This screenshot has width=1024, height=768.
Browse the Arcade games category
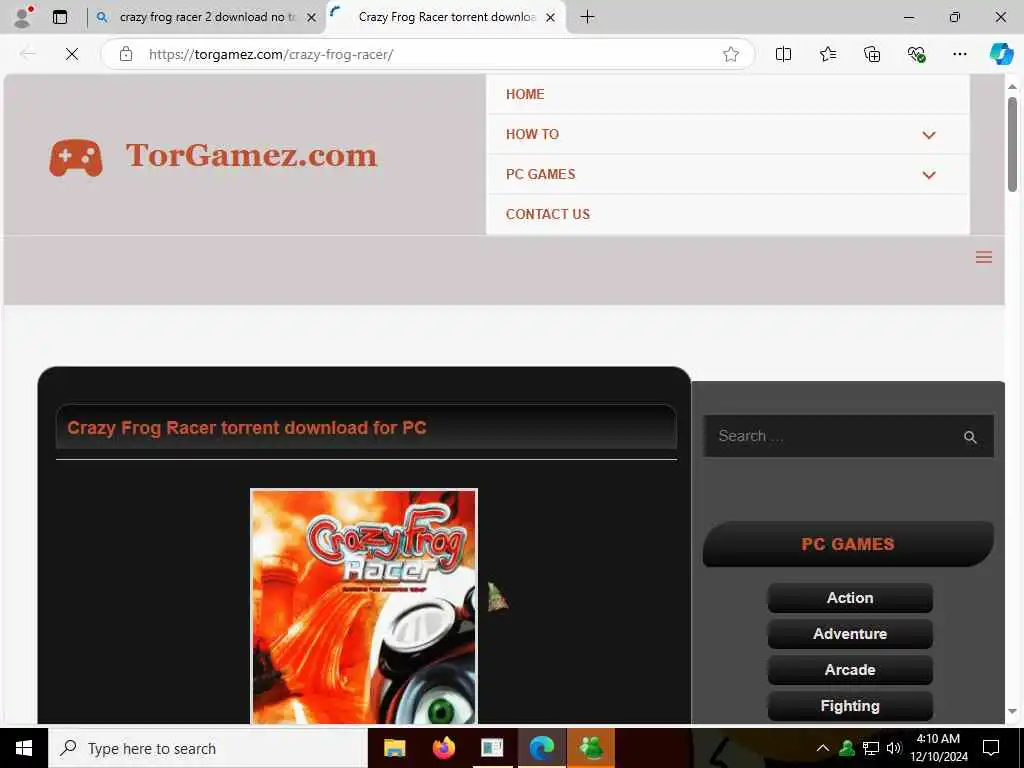tap(850, 670)
